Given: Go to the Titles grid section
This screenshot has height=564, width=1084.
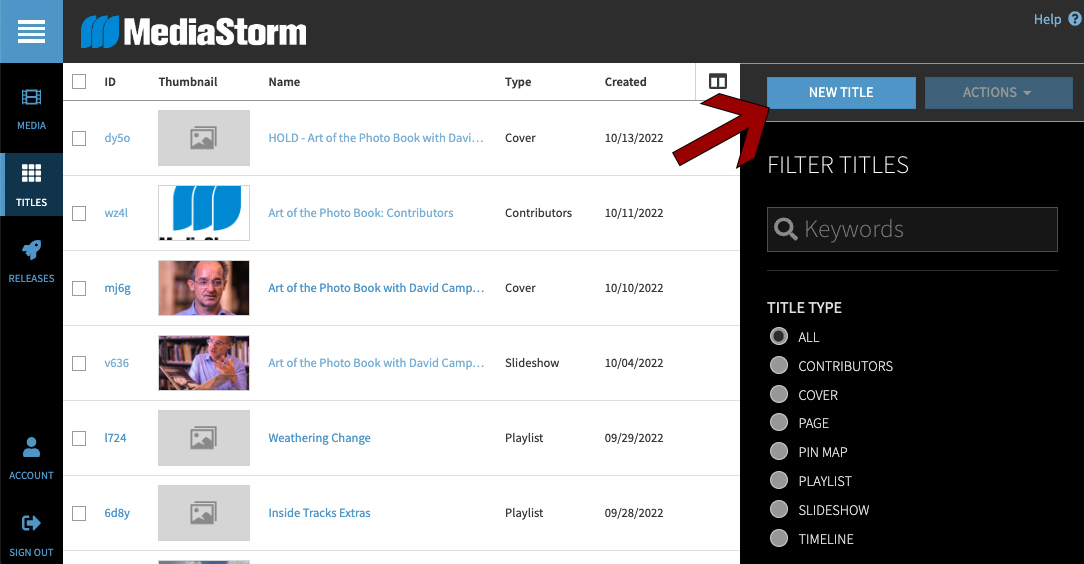Looking at the screenshot, I should coord(31,185).
